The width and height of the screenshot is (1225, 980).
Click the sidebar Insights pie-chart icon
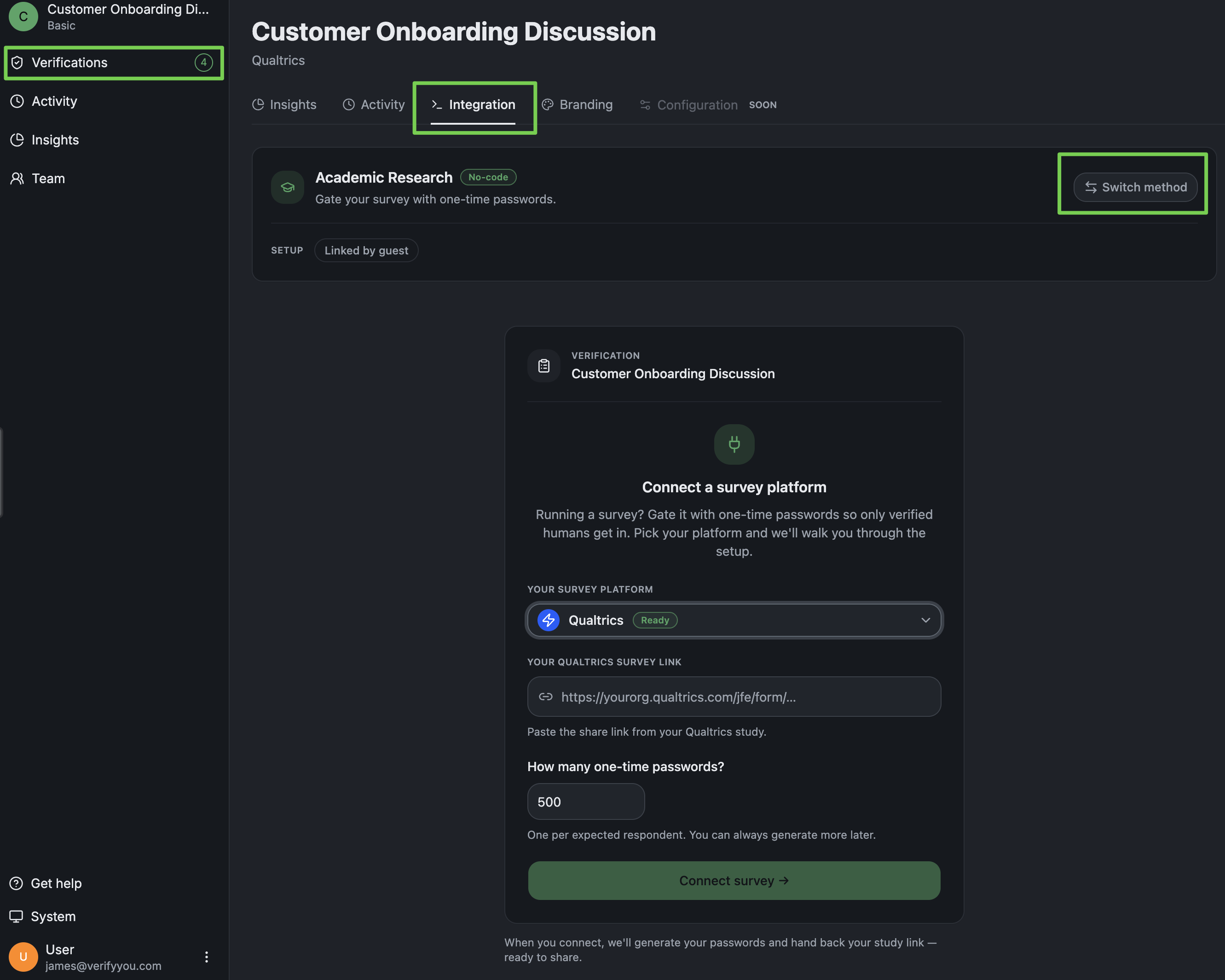17,140
